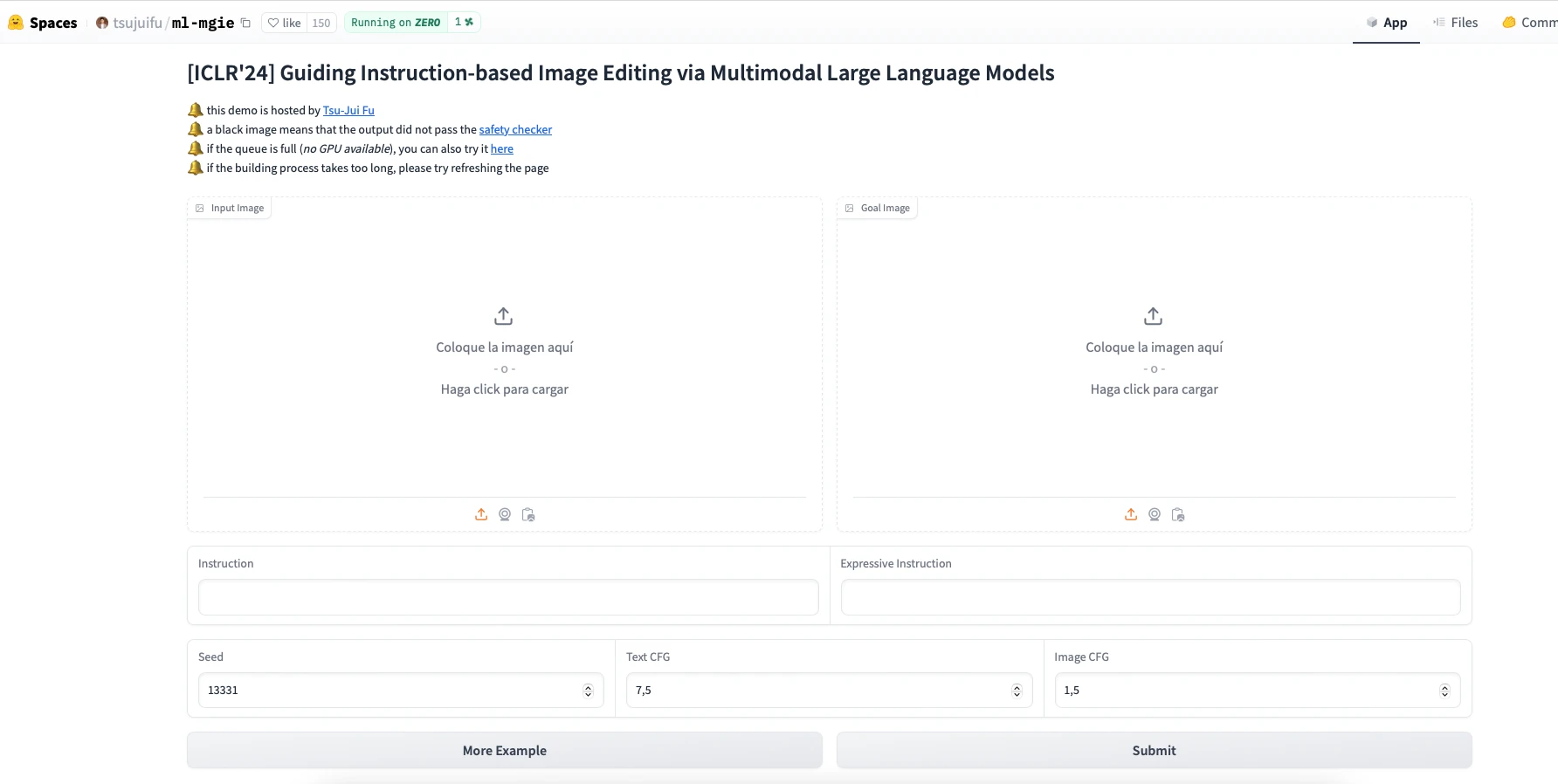This screenshot has height=784, width=1558.
Task: Click the Image CFG stepper arrows
Action: pyautogui.click(x=1444, y=691)
